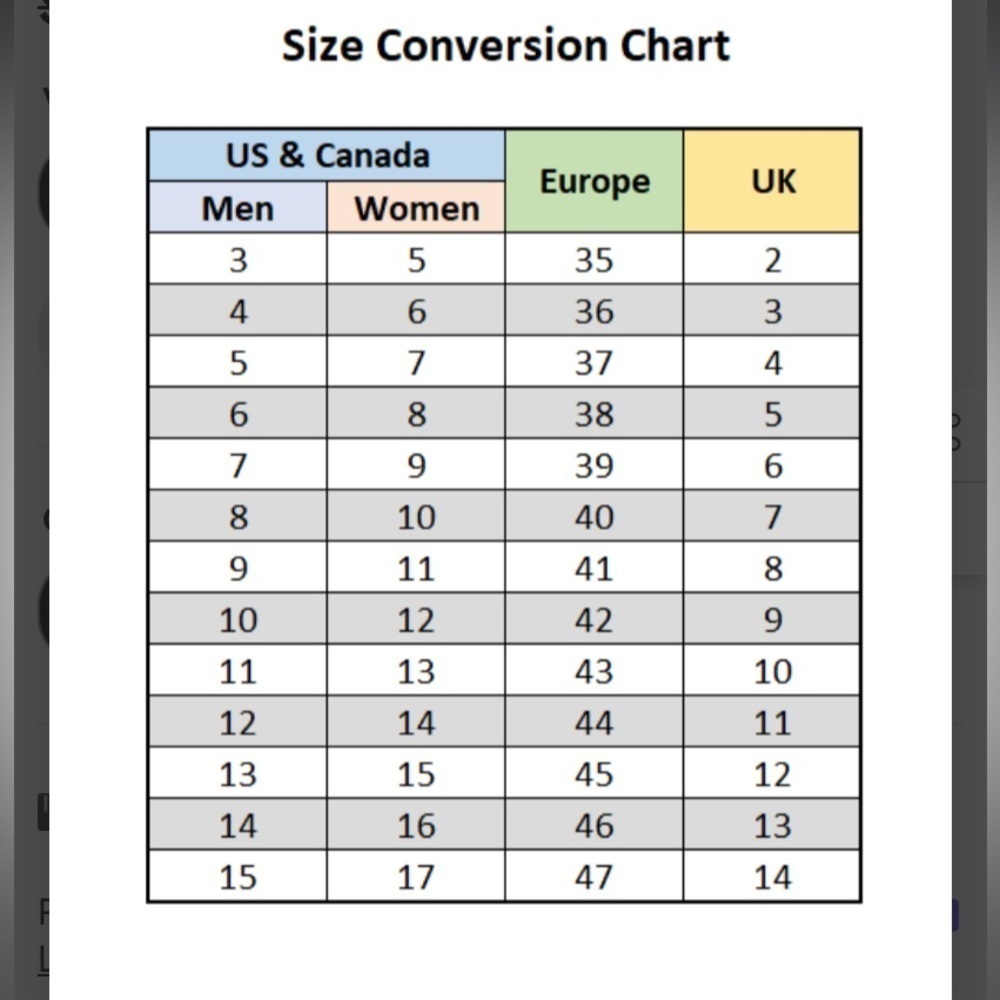Click the Women column header
This screenshot has height=1000, width=1000.
[416, 207]
